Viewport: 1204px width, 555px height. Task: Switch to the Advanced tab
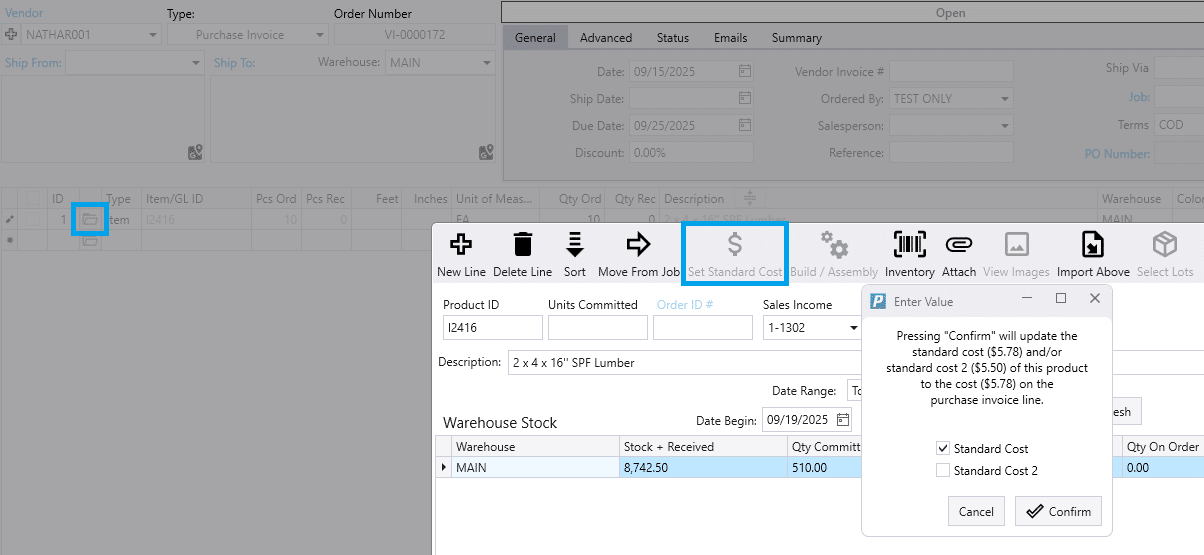(605, 38)
